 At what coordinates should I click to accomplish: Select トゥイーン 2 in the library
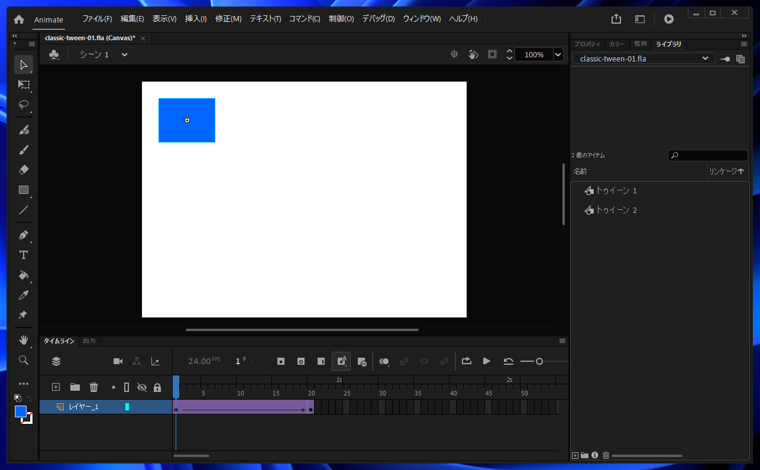pyautogui.click(x=616, y=211)
